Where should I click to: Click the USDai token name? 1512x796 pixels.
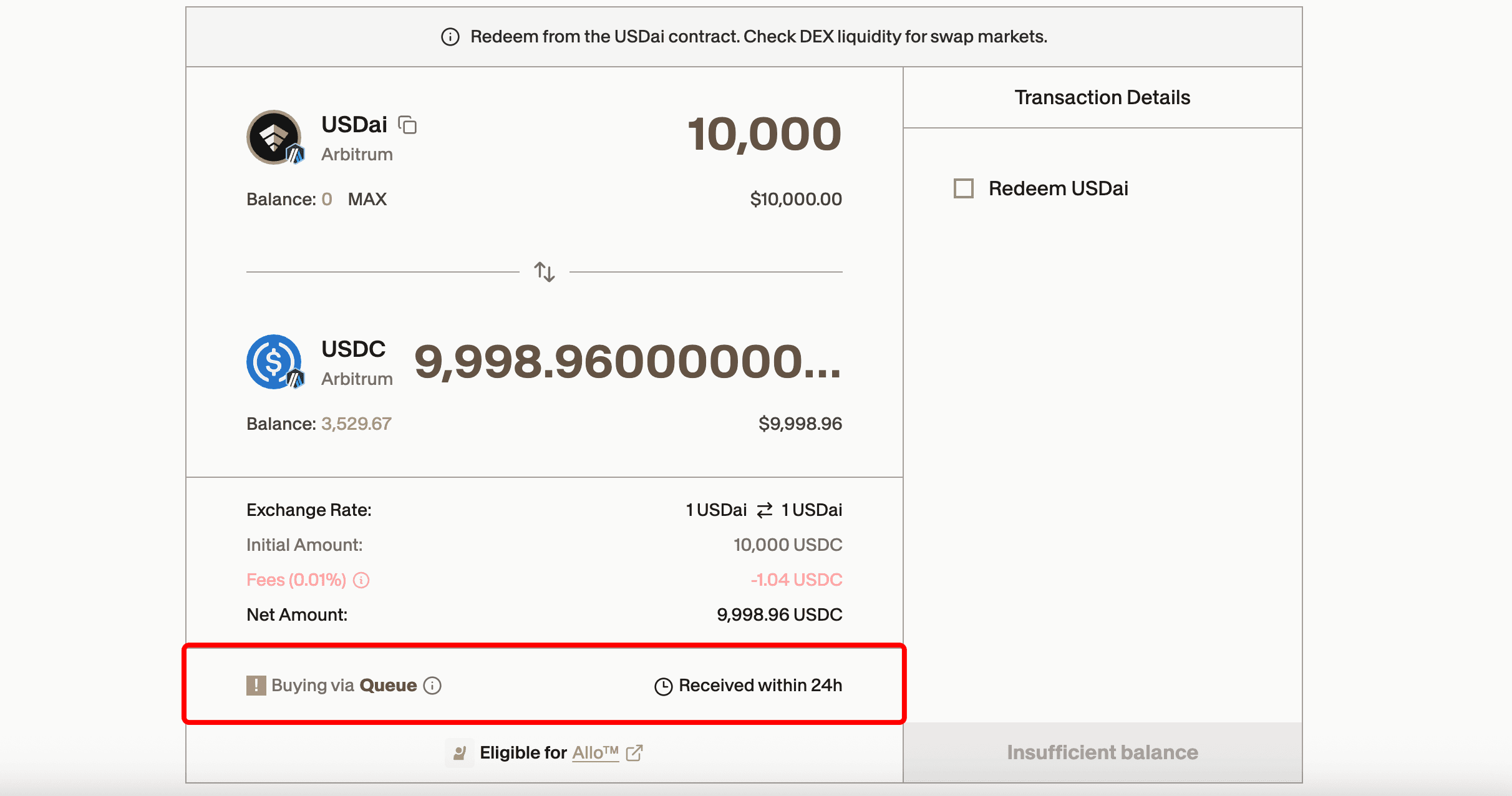coord(354,125)
